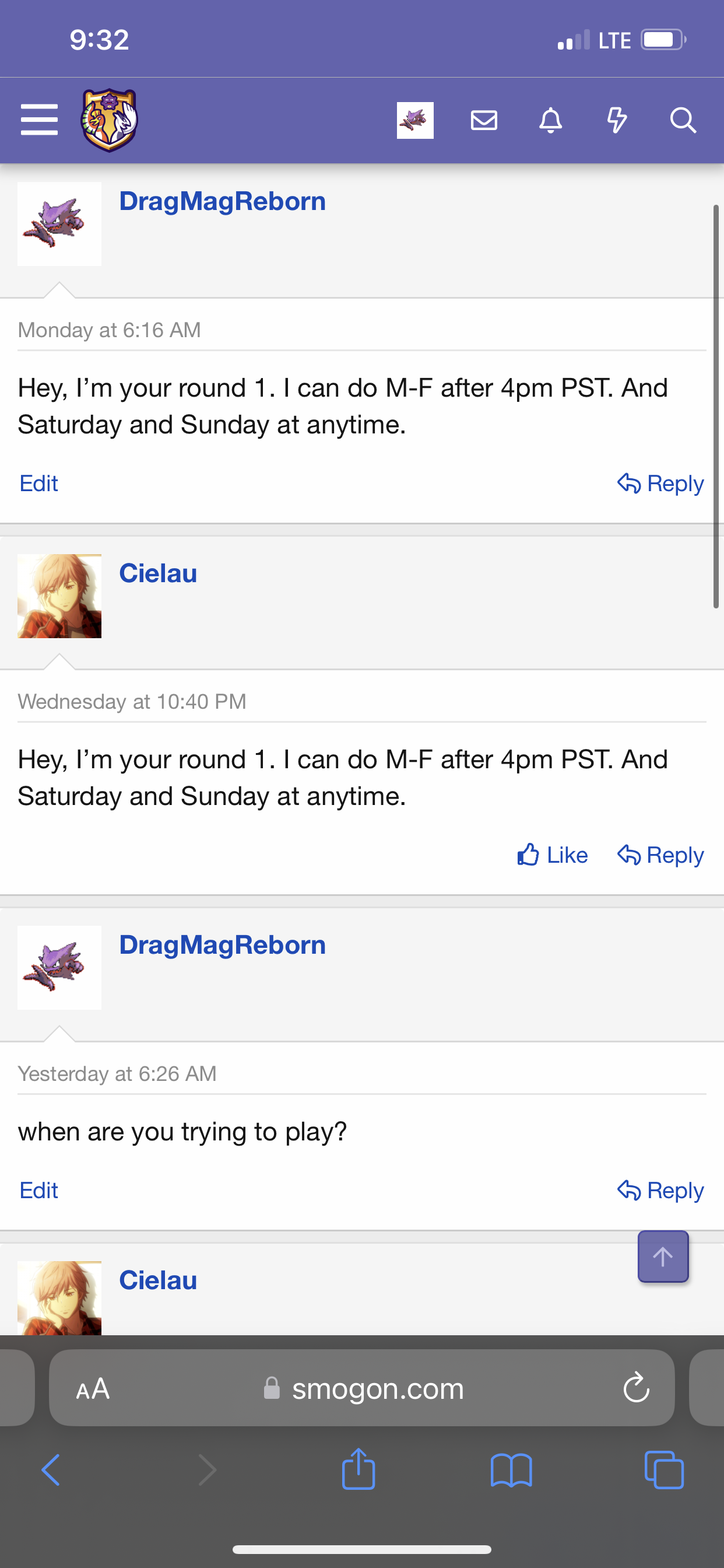This screenshot has width=724, height=1568.
Task: Tap the smogon.com address bar
Action: [x=377, y=1388]
